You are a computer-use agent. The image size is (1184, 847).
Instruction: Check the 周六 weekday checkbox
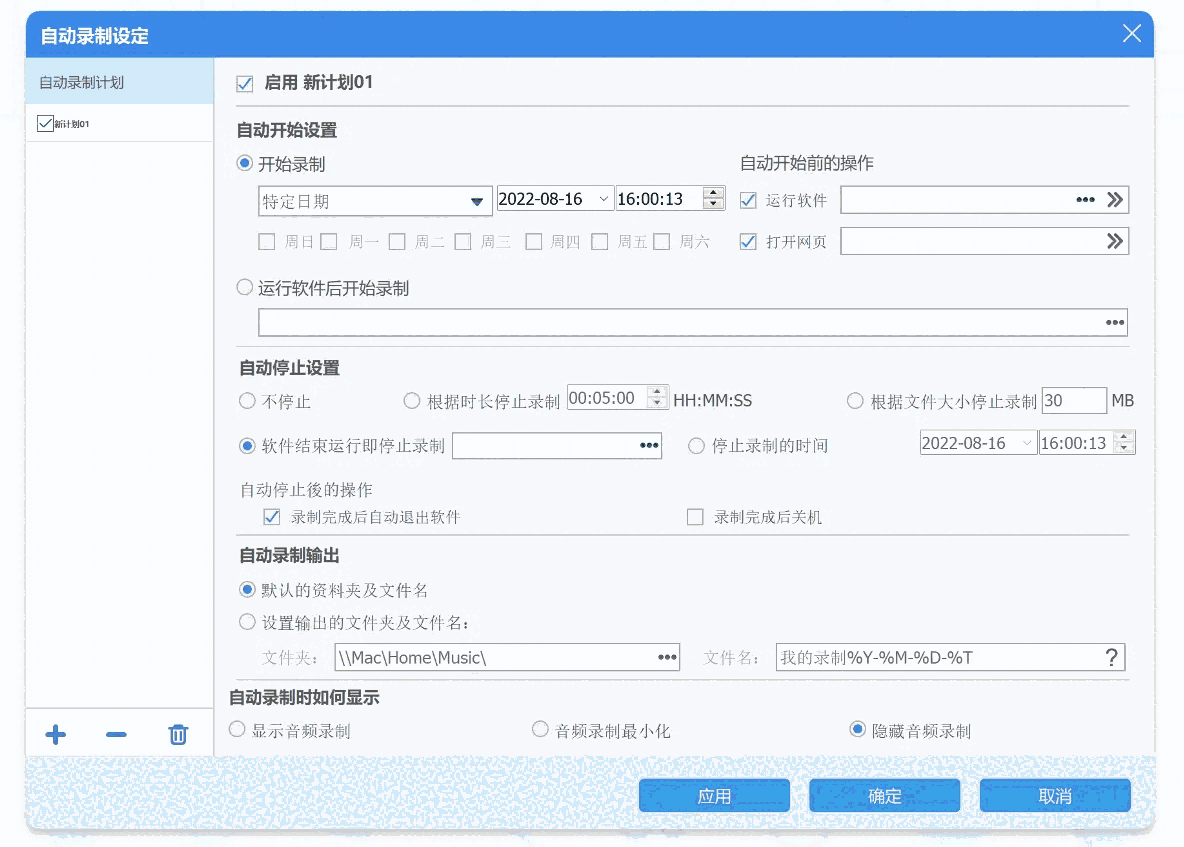(663, 241)
